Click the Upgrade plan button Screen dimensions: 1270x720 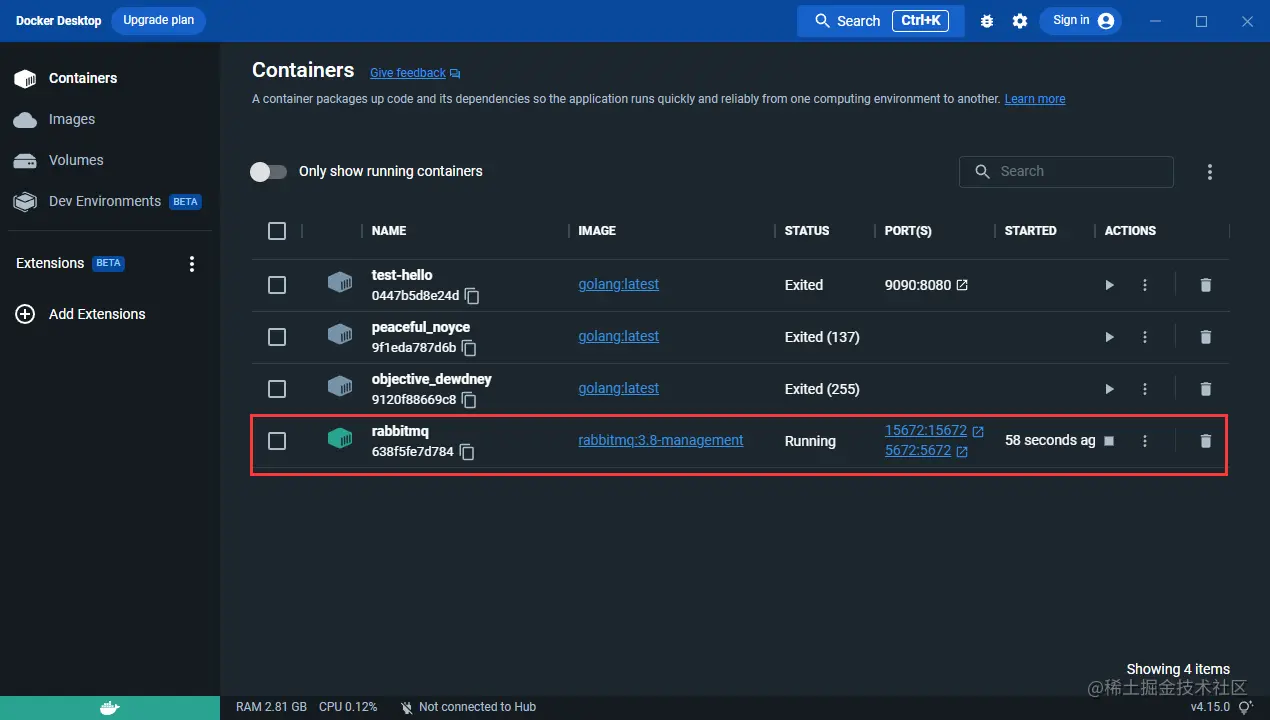(x=158, y=21)
